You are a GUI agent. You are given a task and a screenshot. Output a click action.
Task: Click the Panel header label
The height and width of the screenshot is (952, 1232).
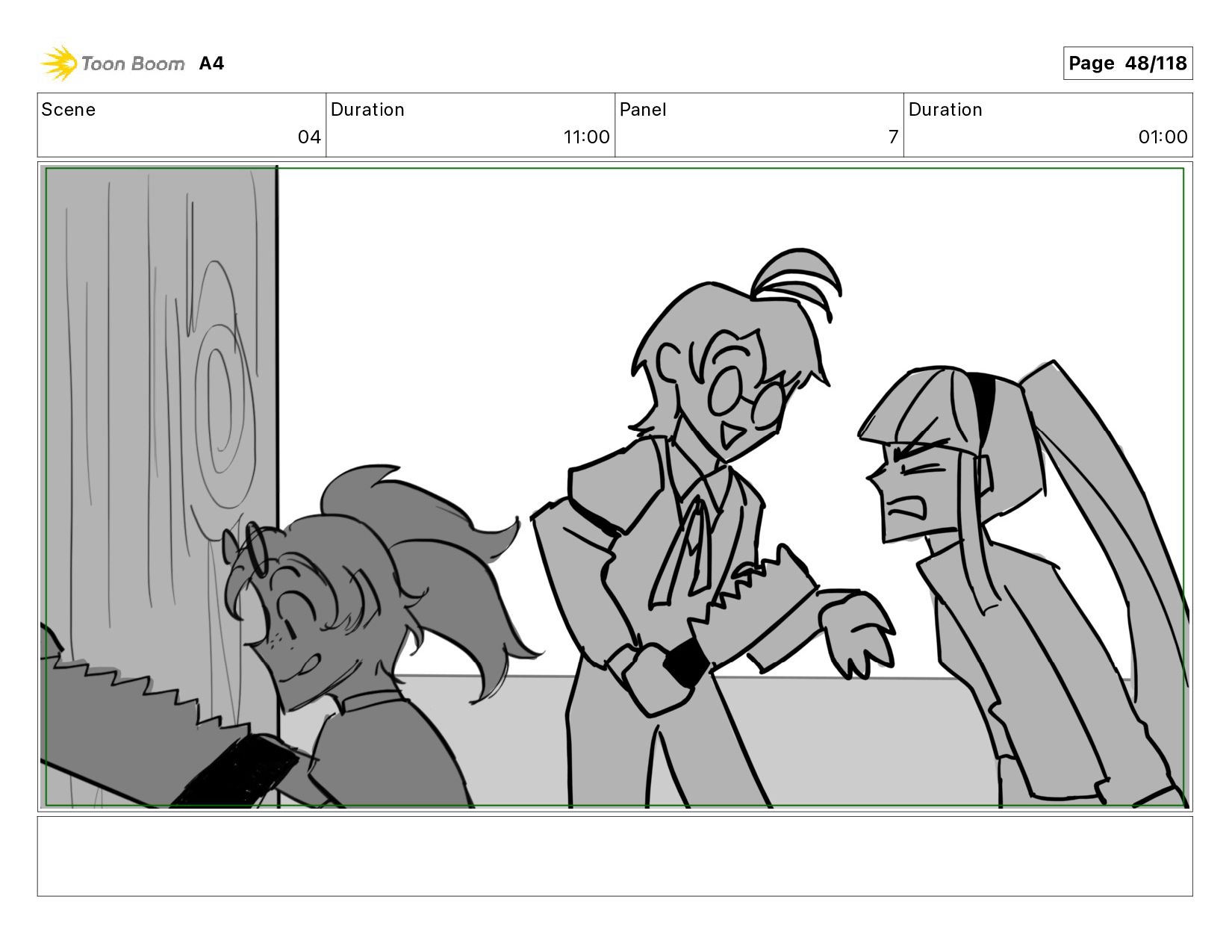click(x=643, y=110)
